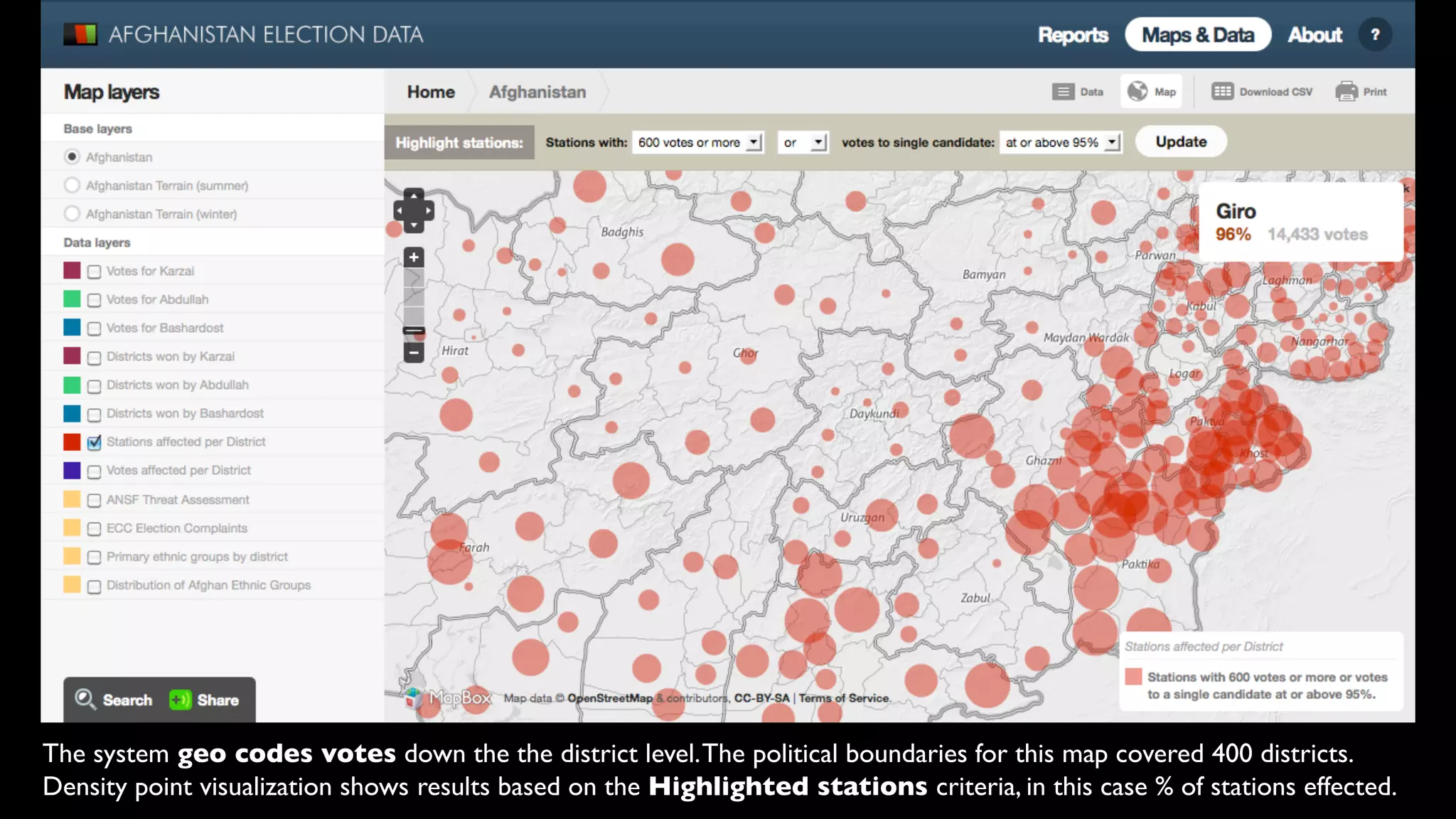Open the 'or' operator dropdown

[x=803, y=142]
